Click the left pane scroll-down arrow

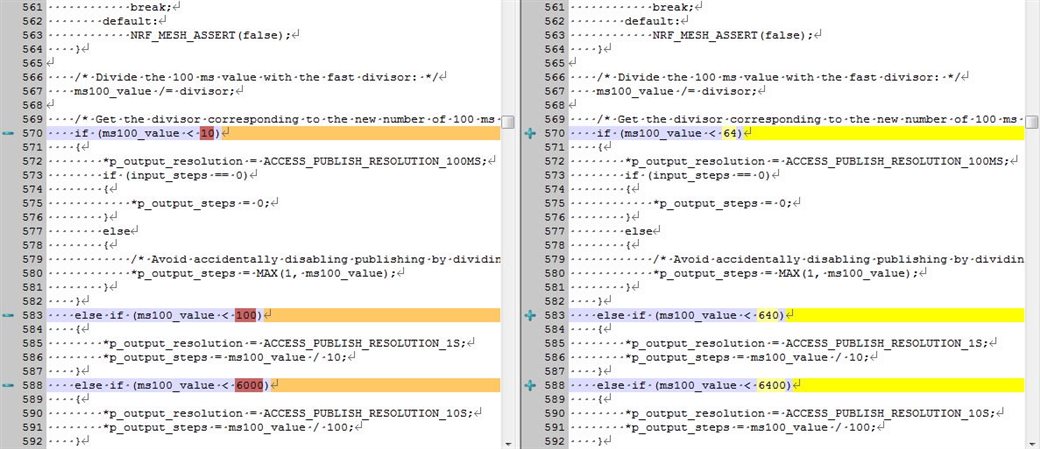coord(508,442)
